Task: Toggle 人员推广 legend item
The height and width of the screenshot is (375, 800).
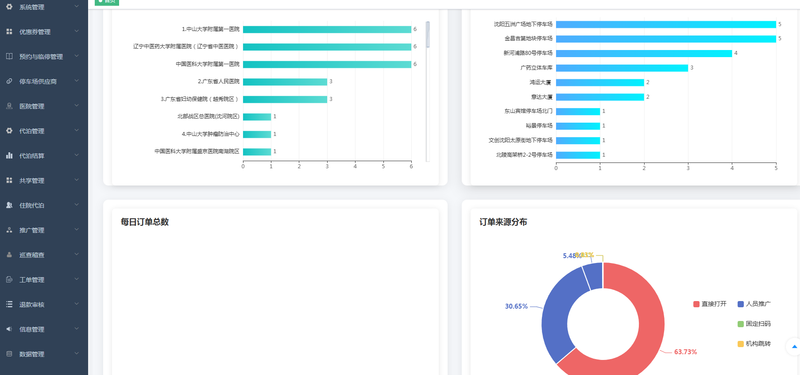Action: [x=754, y=304]
